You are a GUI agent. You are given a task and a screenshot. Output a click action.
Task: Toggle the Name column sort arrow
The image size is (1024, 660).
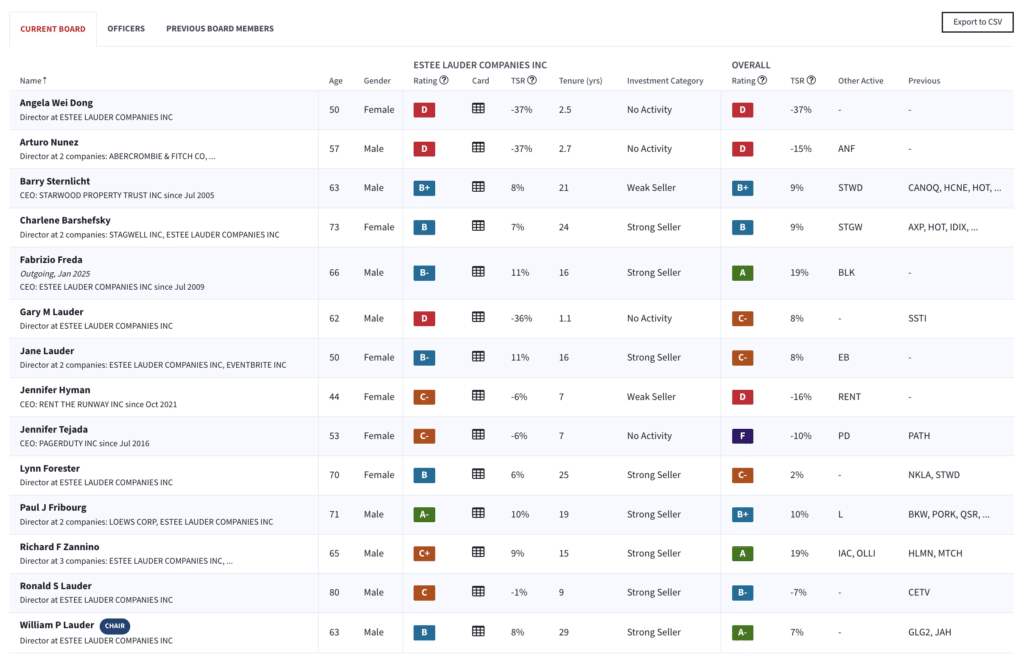[45, 80]
